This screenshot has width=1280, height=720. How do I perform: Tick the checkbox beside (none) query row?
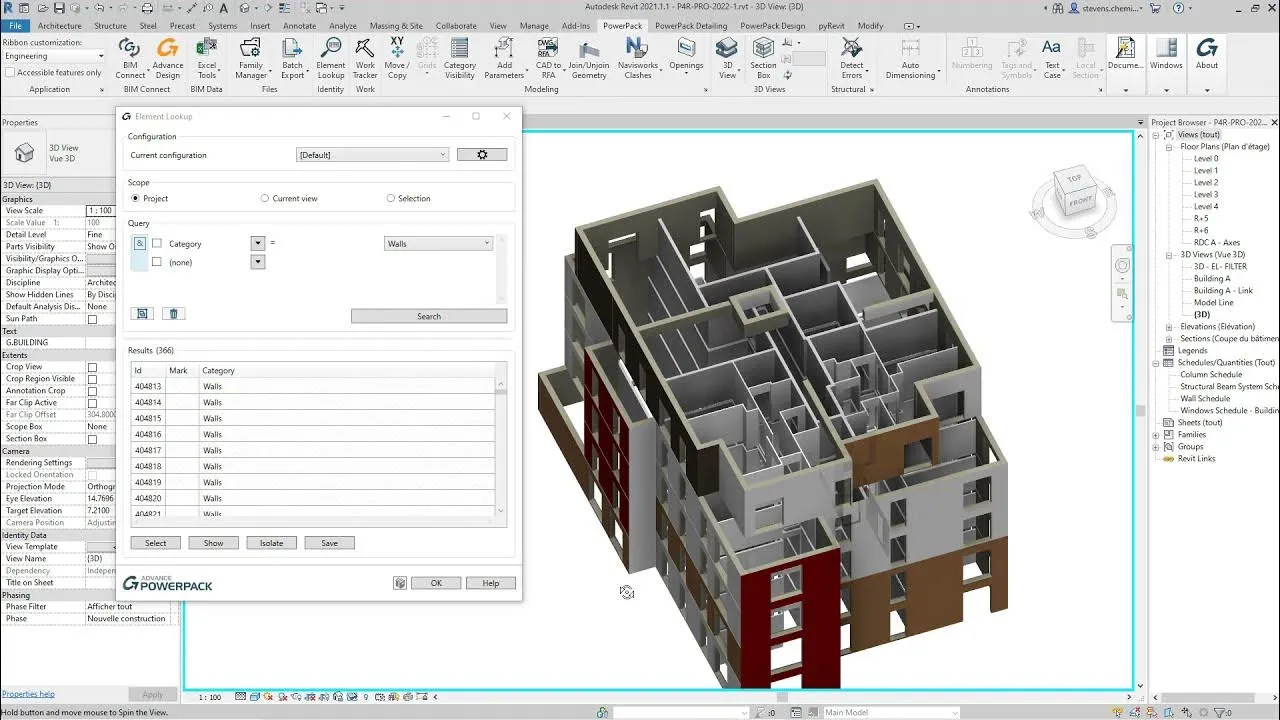coord(157,262)
